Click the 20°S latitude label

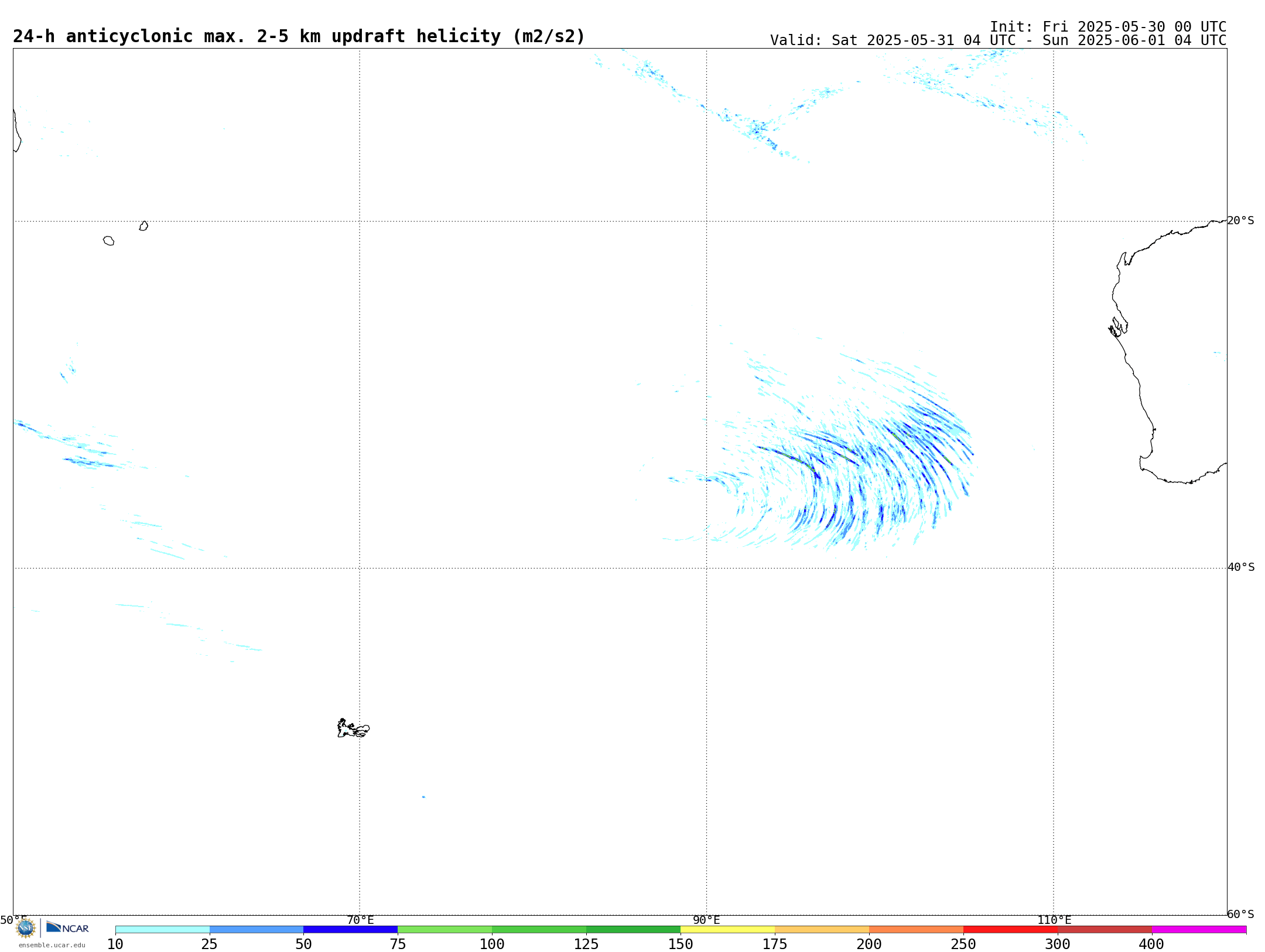click(1241, 221)
